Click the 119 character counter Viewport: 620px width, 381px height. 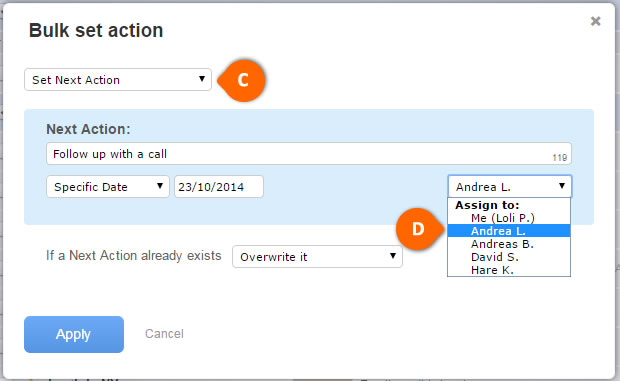pyautogui.click(x=560, y=158)
